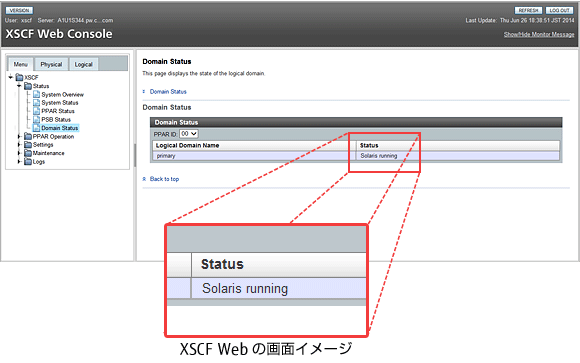Click the System Overview page icon

coord(36,94)
